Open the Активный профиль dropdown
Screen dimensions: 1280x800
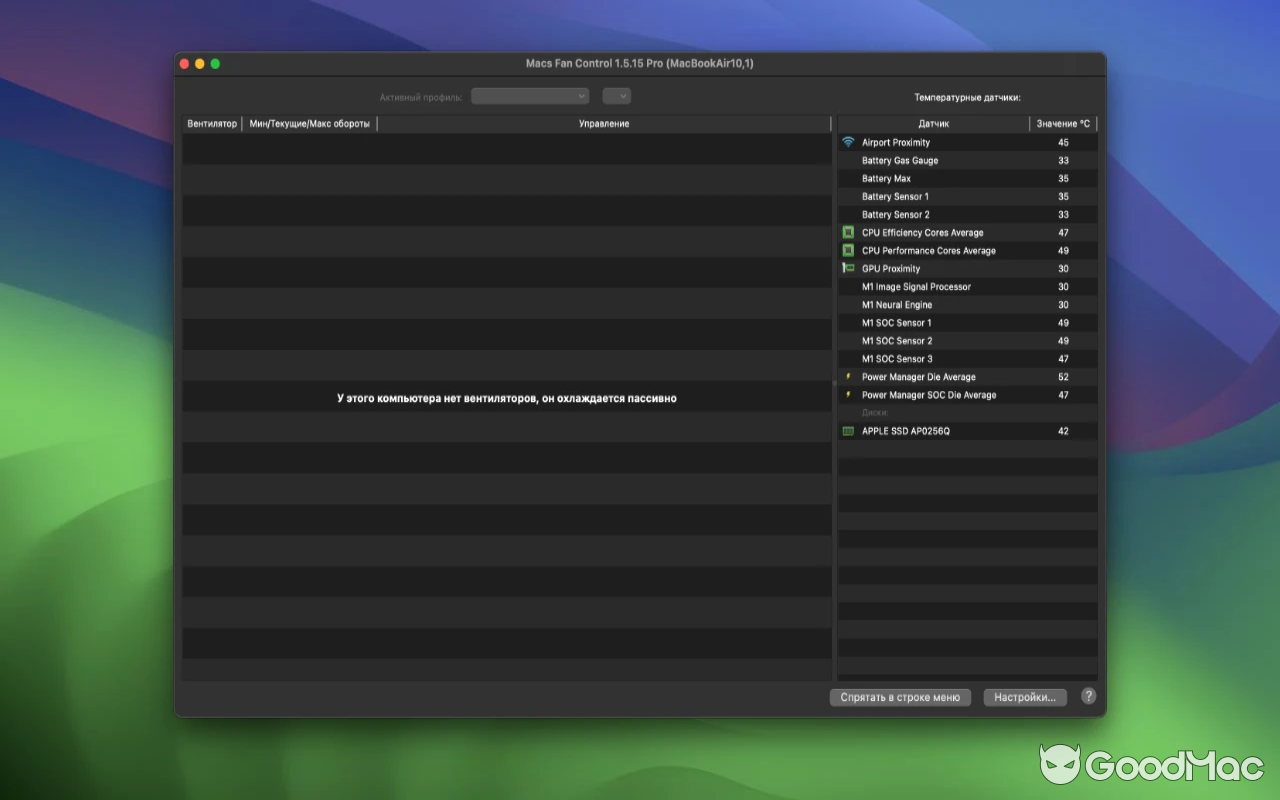pyautogui.click(x=530, y=95)
